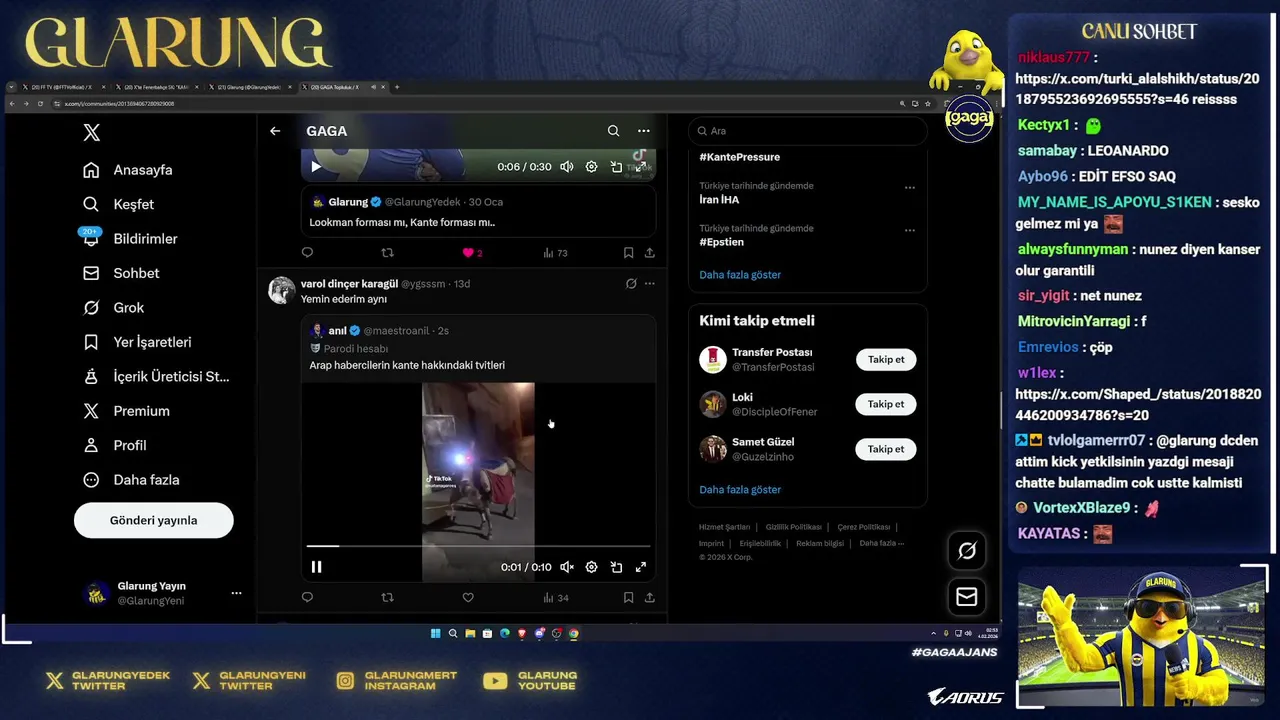Bookmark varol dinçer karagül's post

(x=628, y=598)
